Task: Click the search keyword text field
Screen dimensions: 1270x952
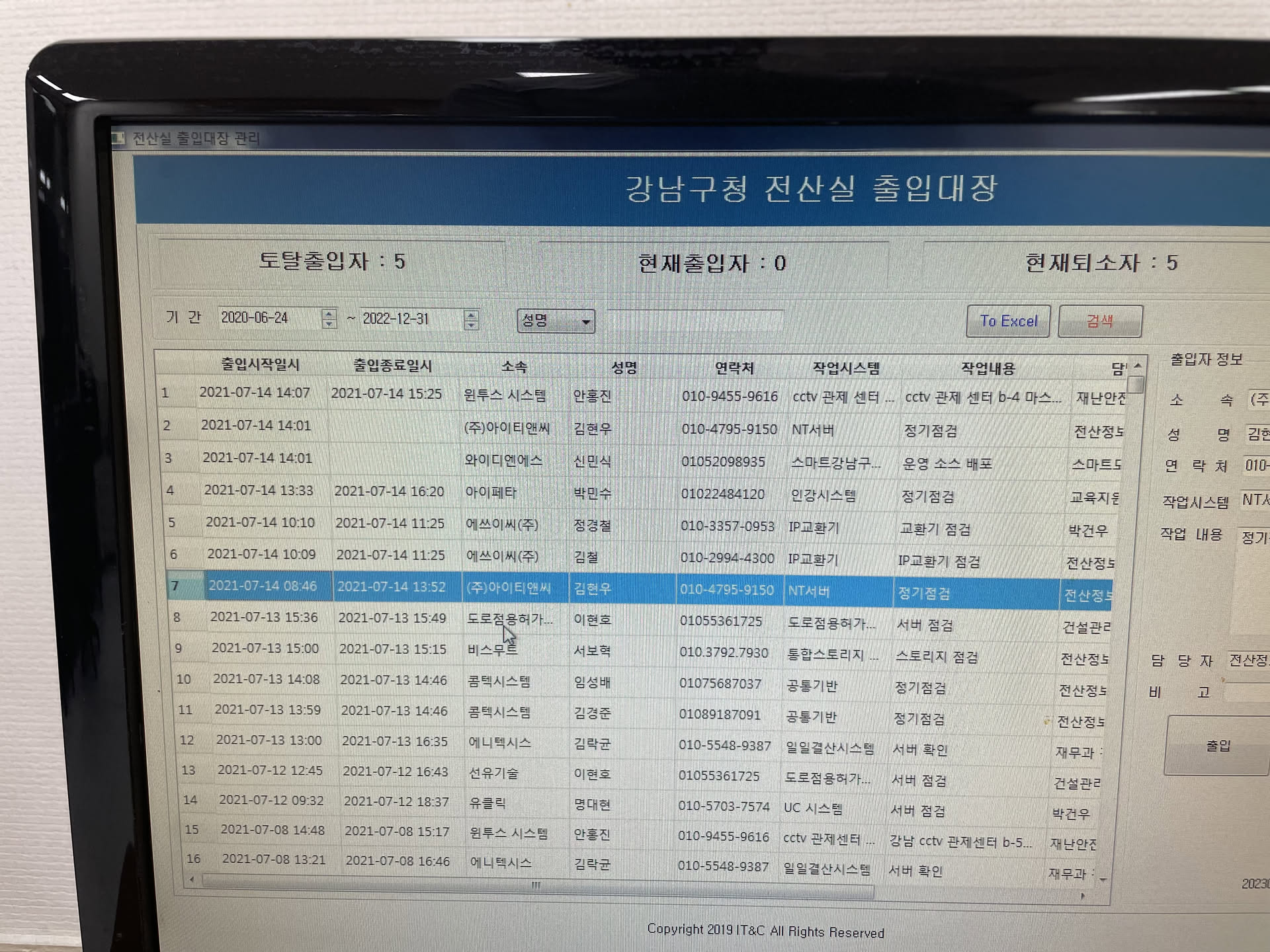Action: [695, 321]
